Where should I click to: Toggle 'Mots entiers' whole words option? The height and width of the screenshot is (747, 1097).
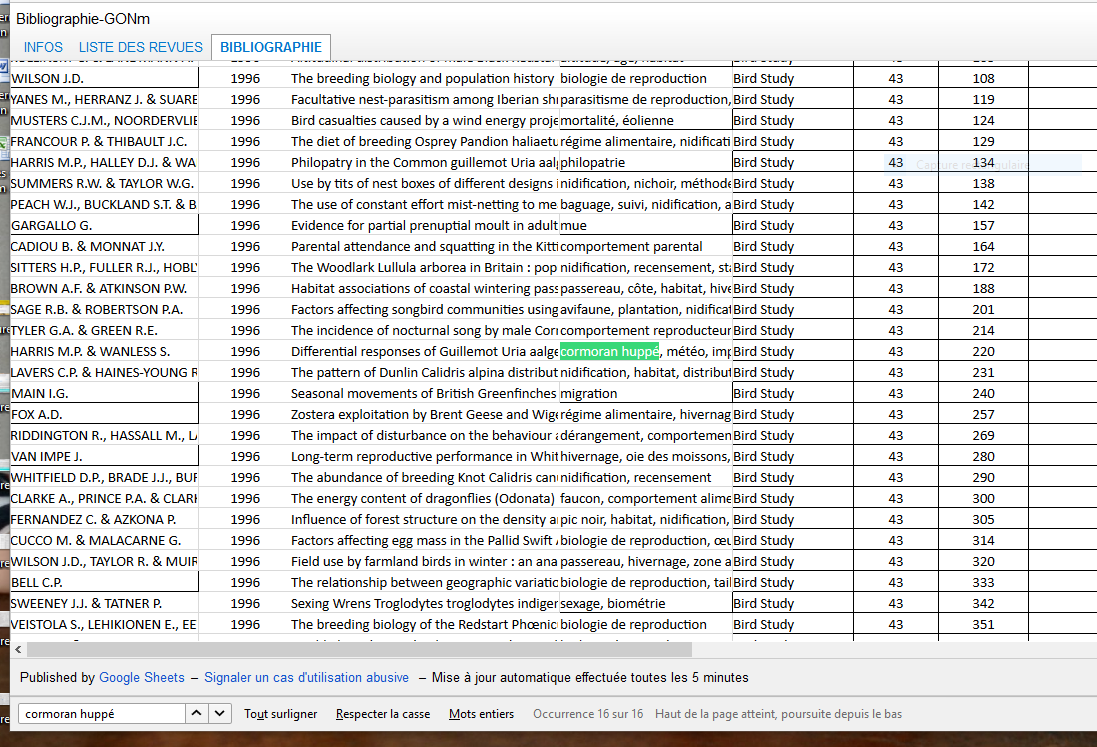tap(481, 714)
